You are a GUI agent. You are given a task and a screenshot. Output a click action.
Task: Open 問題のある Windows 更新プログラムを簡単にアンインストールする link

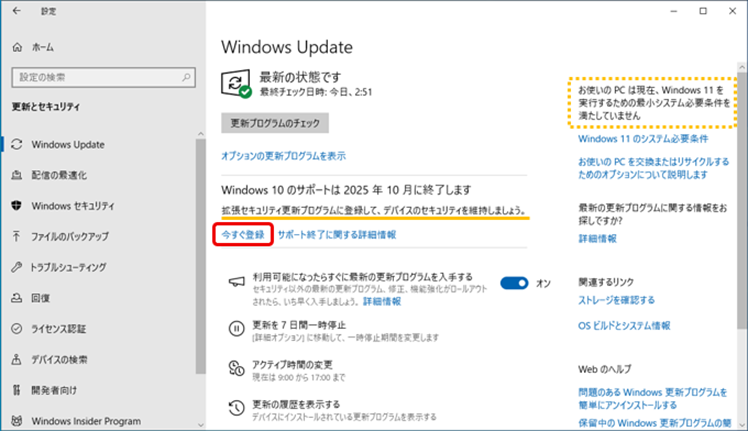653,399
